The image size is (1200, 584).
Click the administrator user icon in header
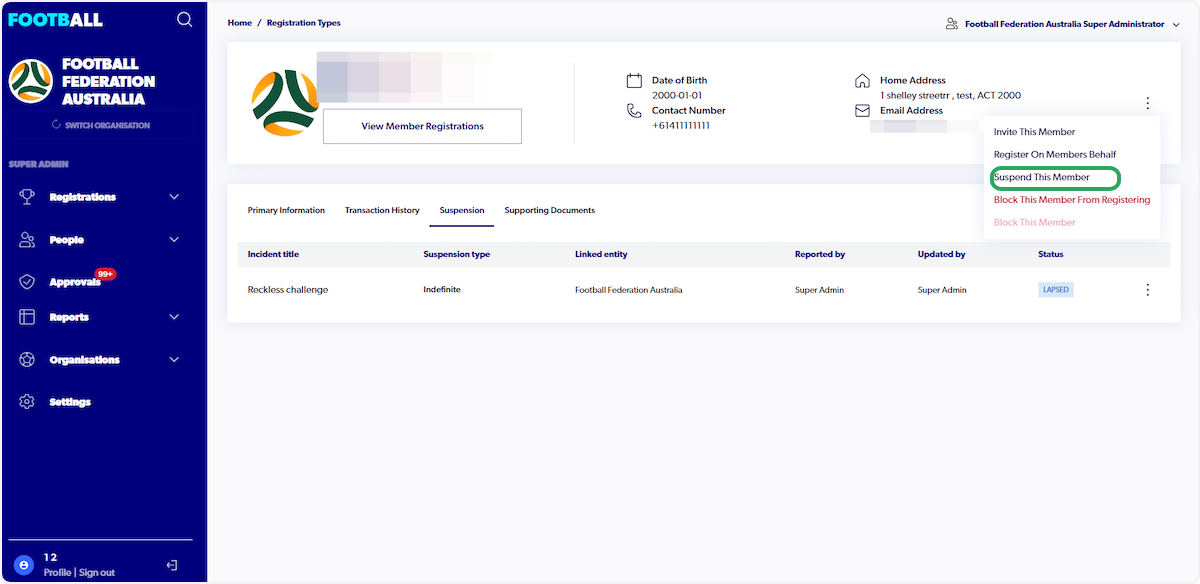click(952, 24)
